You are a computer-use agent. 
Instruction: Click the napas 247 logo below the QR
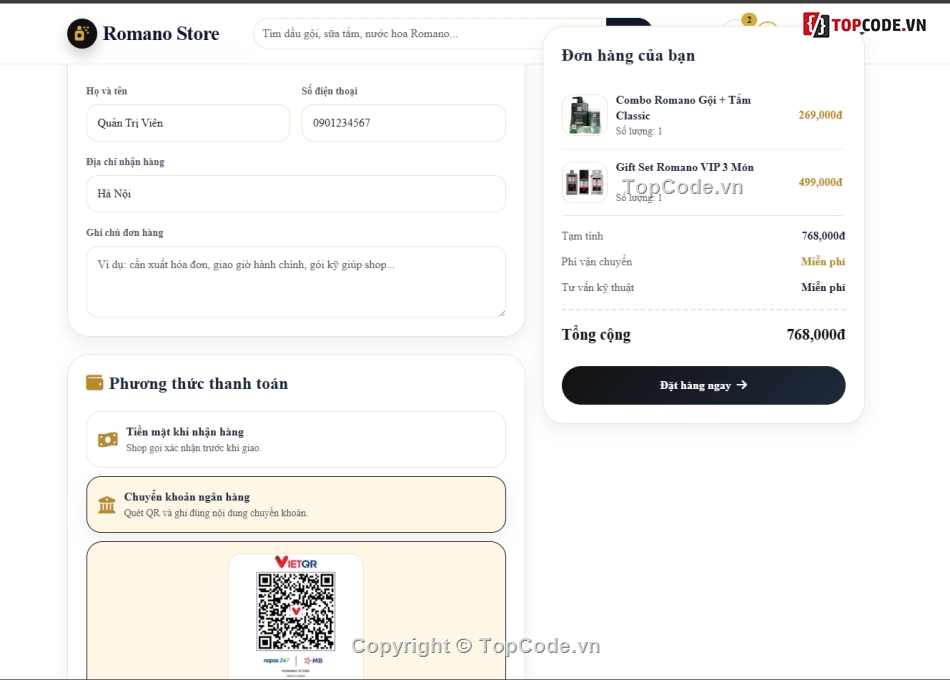[276, 661]
